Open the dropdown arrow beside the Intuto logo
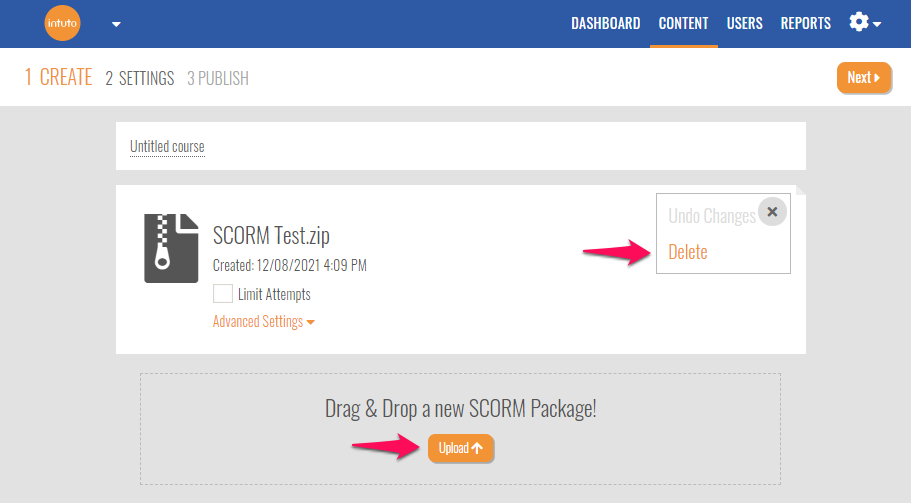 (116, 24)
